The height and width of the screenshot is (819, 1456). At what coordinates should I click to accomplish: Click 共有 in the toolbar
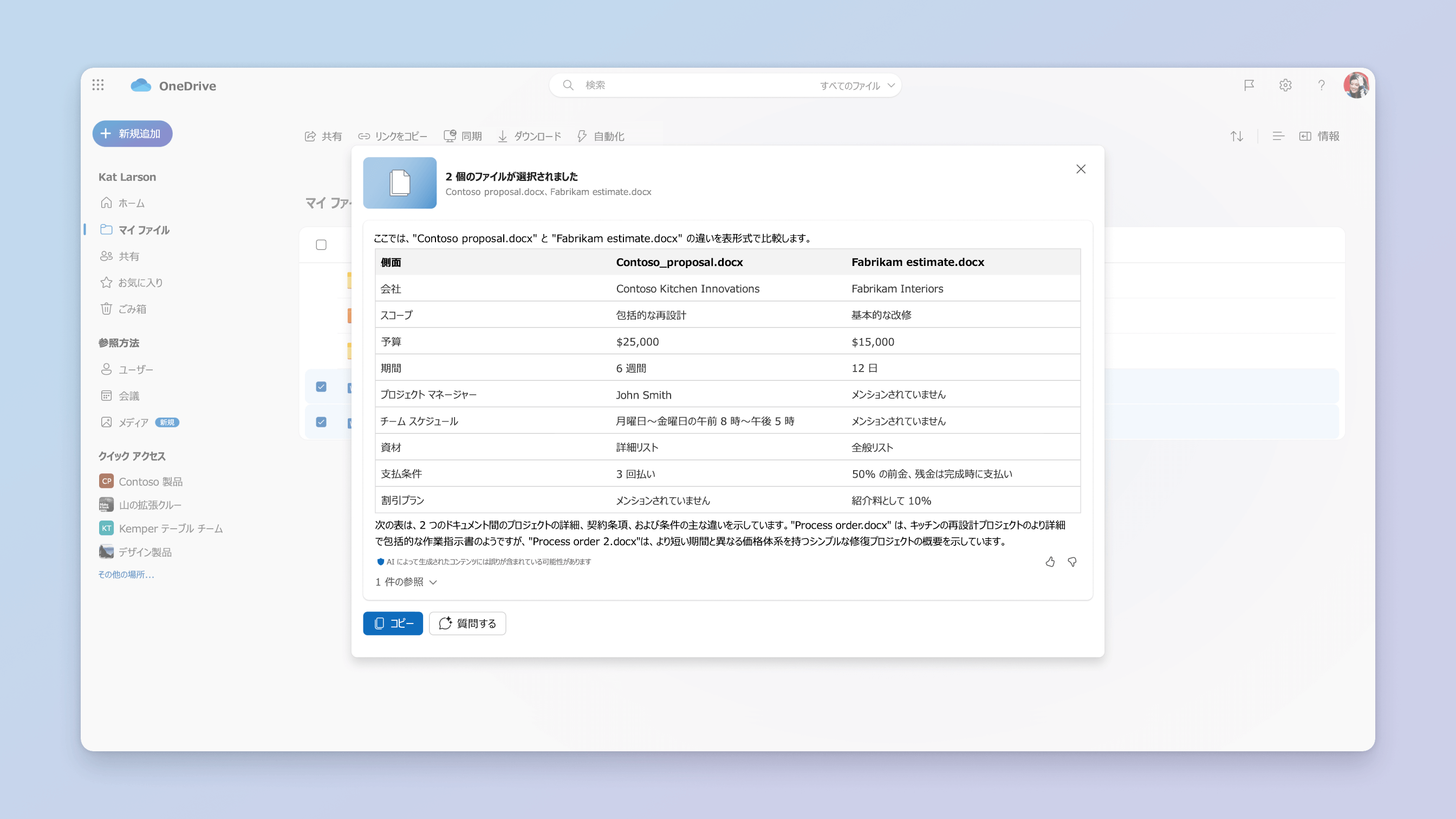pyautogui.click(x=323, y=136)
